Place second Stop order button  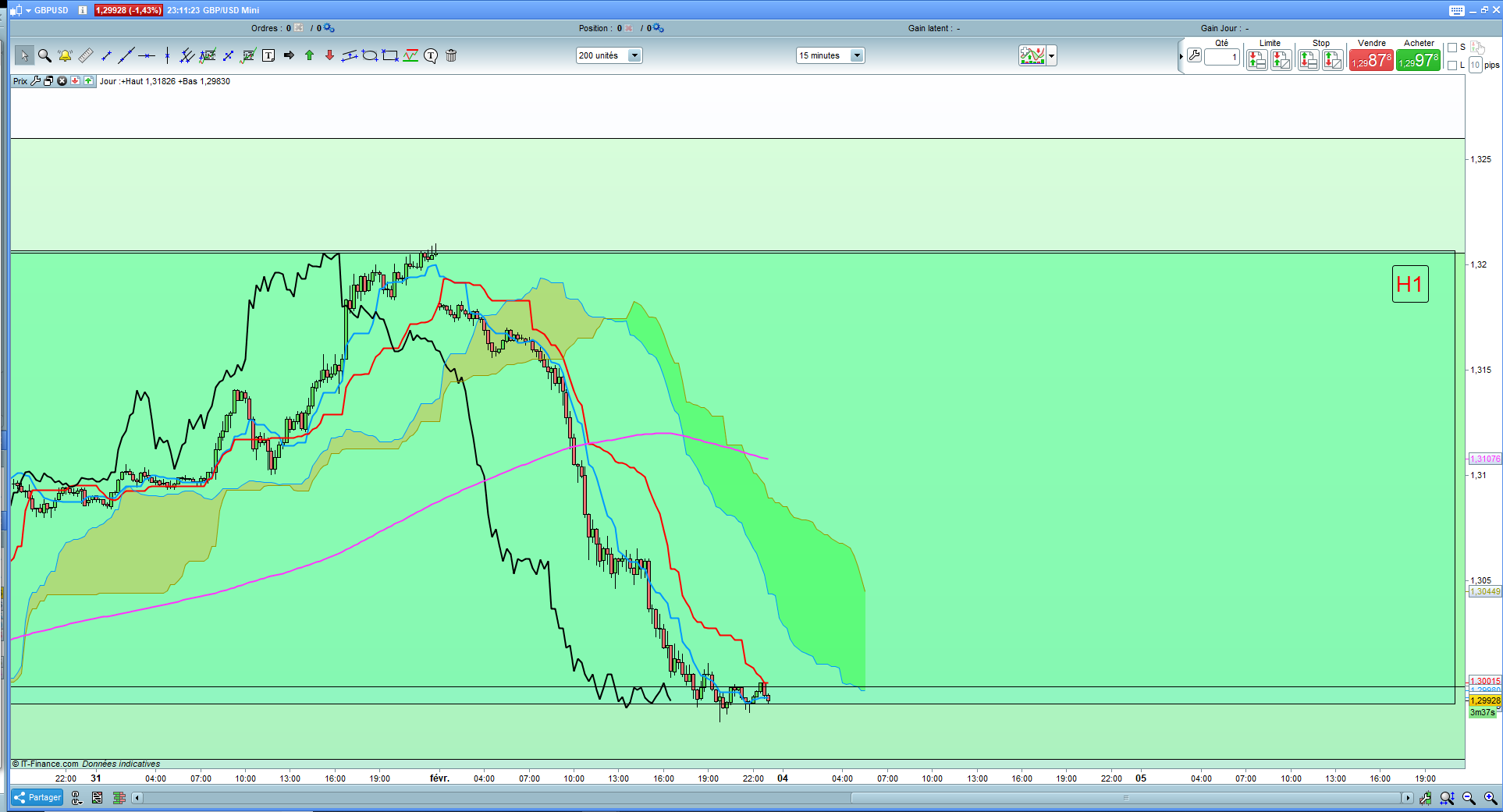[x=1334, y=60]
